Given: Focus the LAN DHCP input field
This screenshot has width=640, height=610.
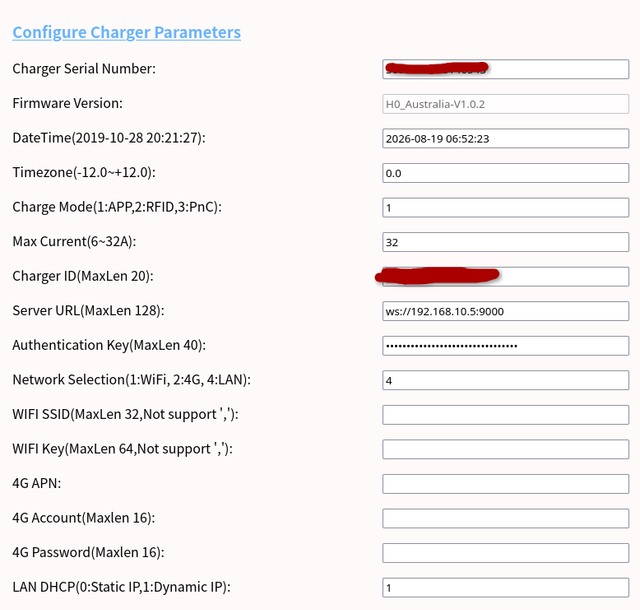Looking at the screenshot, I should click(x=506, y=588).
